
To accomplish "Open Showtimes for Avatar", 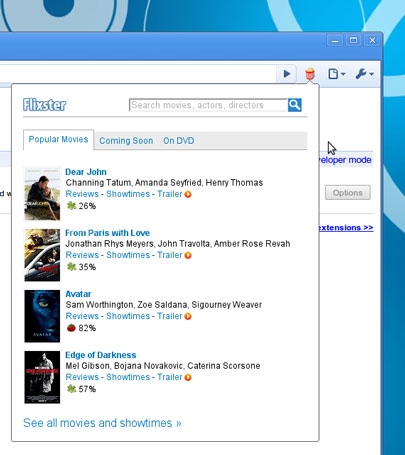I will 128,316.
